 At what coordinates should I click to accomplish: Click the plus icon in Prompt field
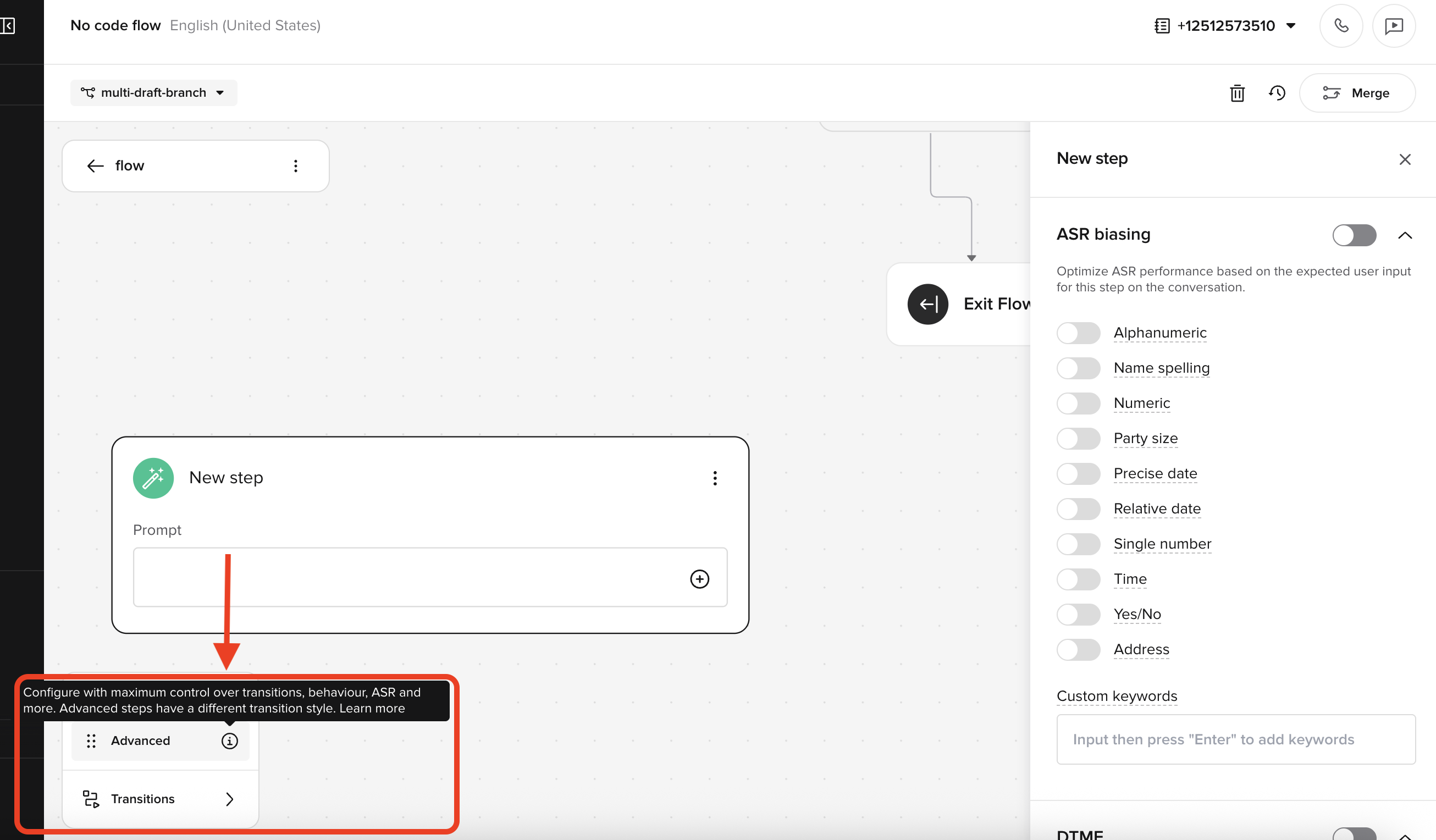coord(699,579)
